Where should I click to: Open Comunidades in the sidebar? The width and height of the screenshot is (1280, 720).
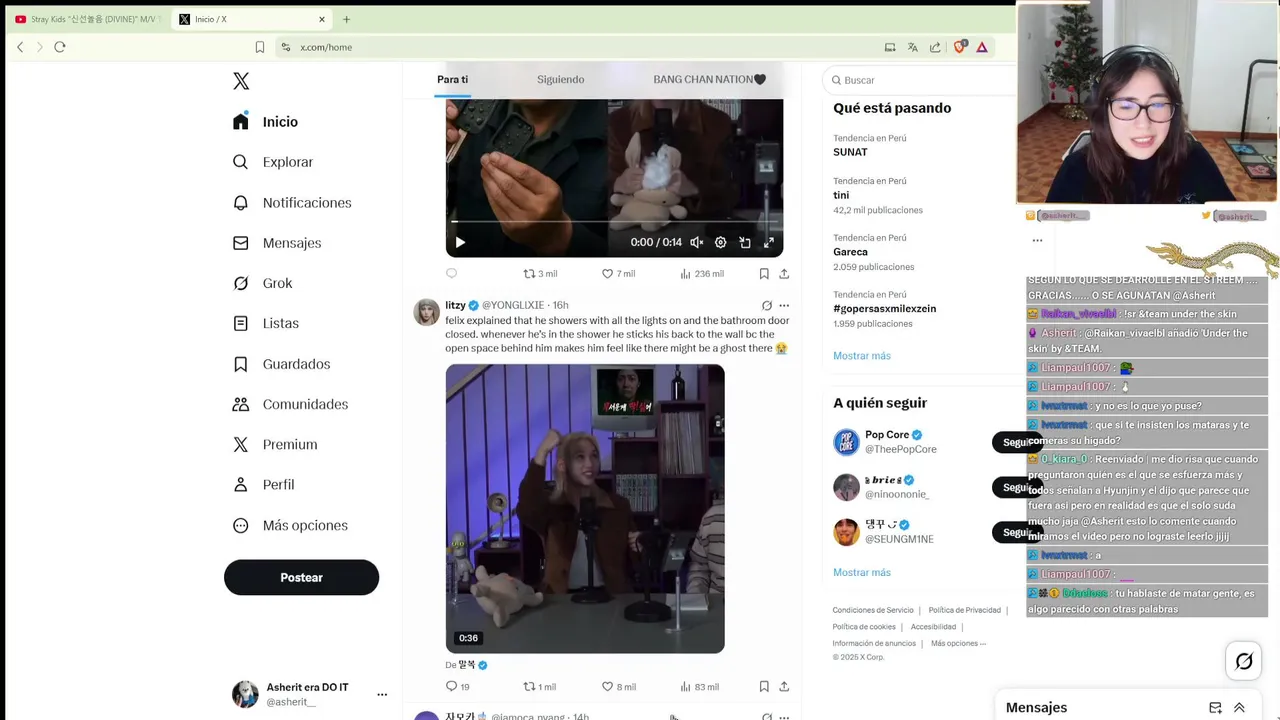click(x=290, y=404)
